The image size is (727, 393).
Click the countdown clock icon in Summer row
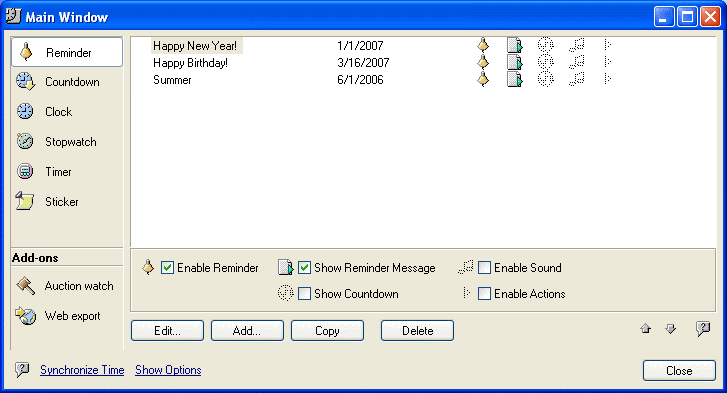point(545,79)
